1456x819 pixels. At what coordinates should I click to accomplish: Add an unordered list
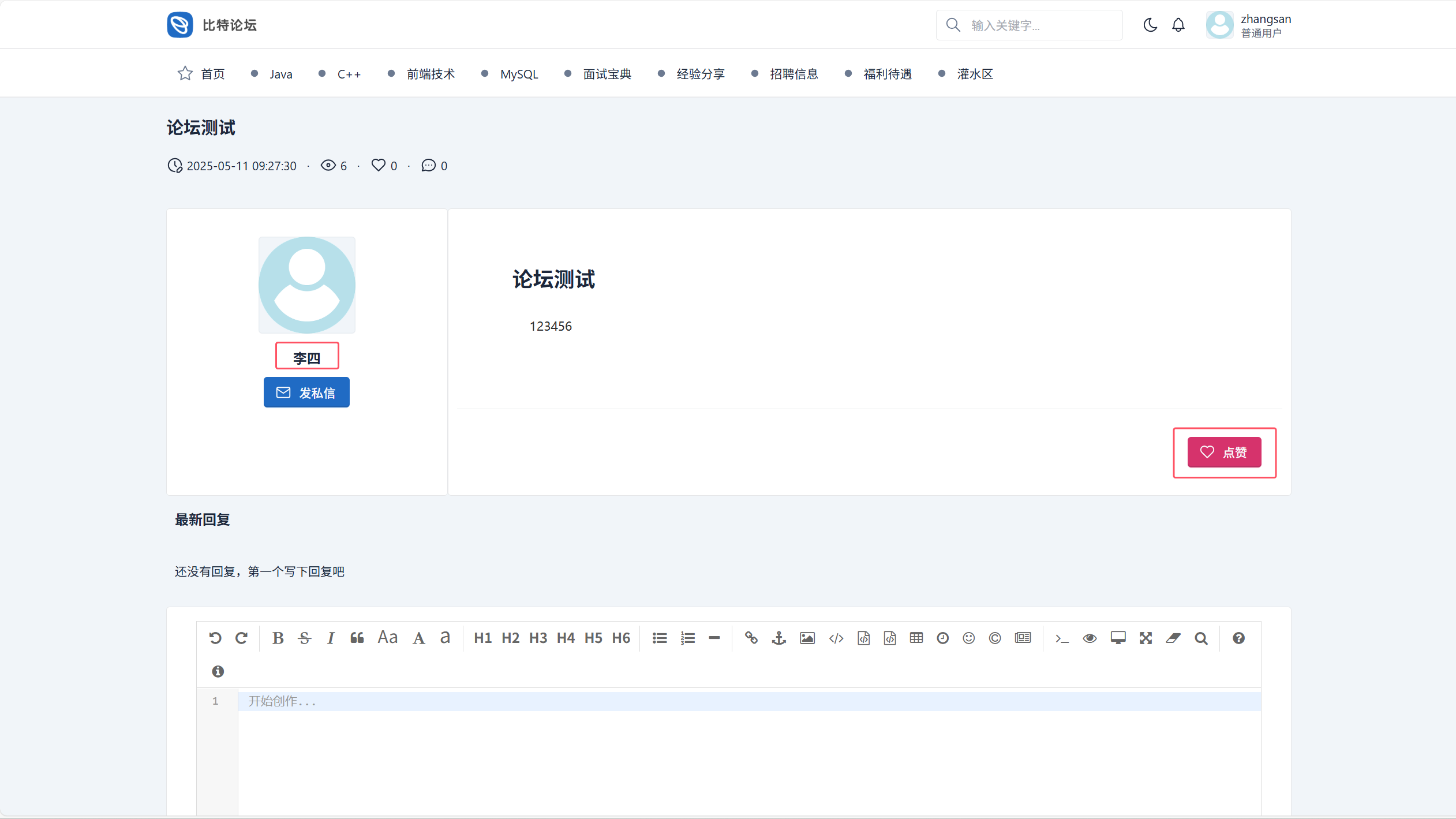(x=660, y=638)
